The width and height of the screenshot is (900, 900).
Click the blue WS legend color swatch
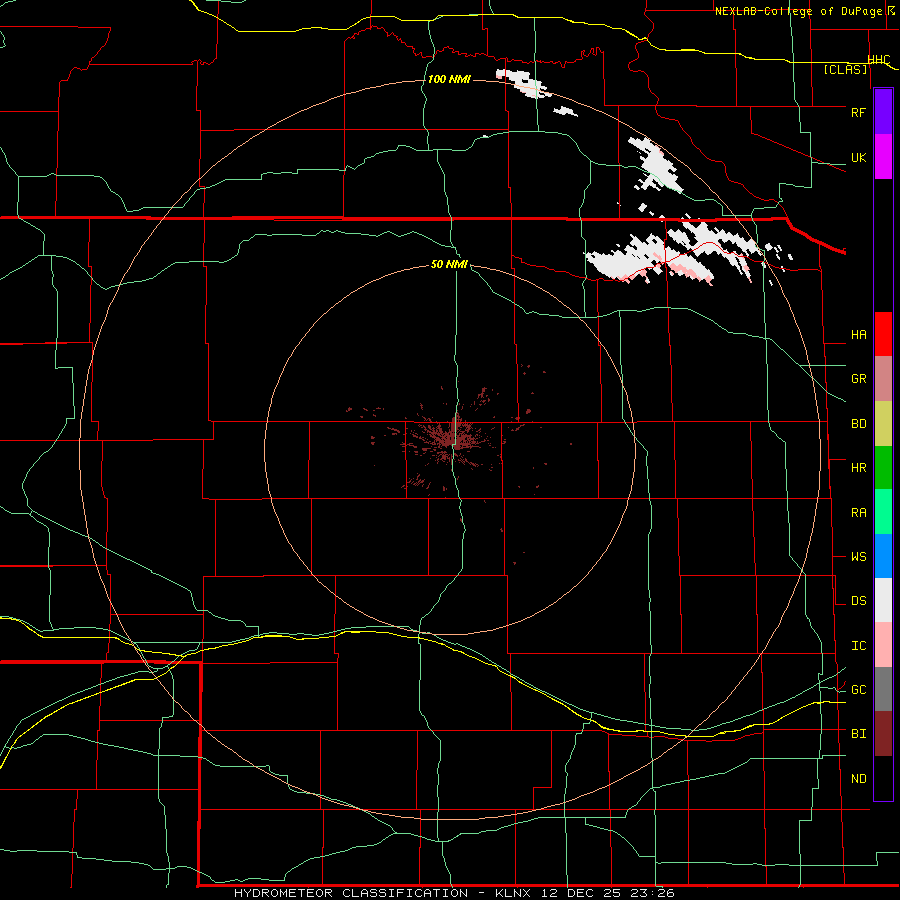tap(883, 556)
